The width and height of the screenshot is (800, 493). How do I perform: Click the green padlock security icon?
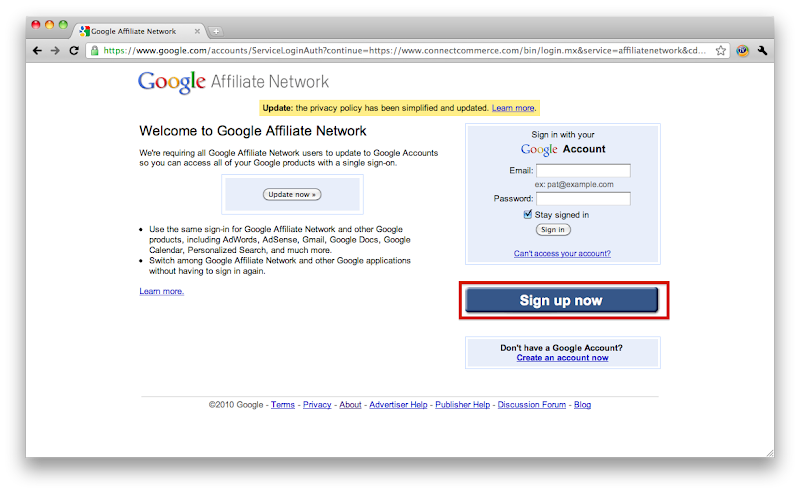tap(94, 51)
